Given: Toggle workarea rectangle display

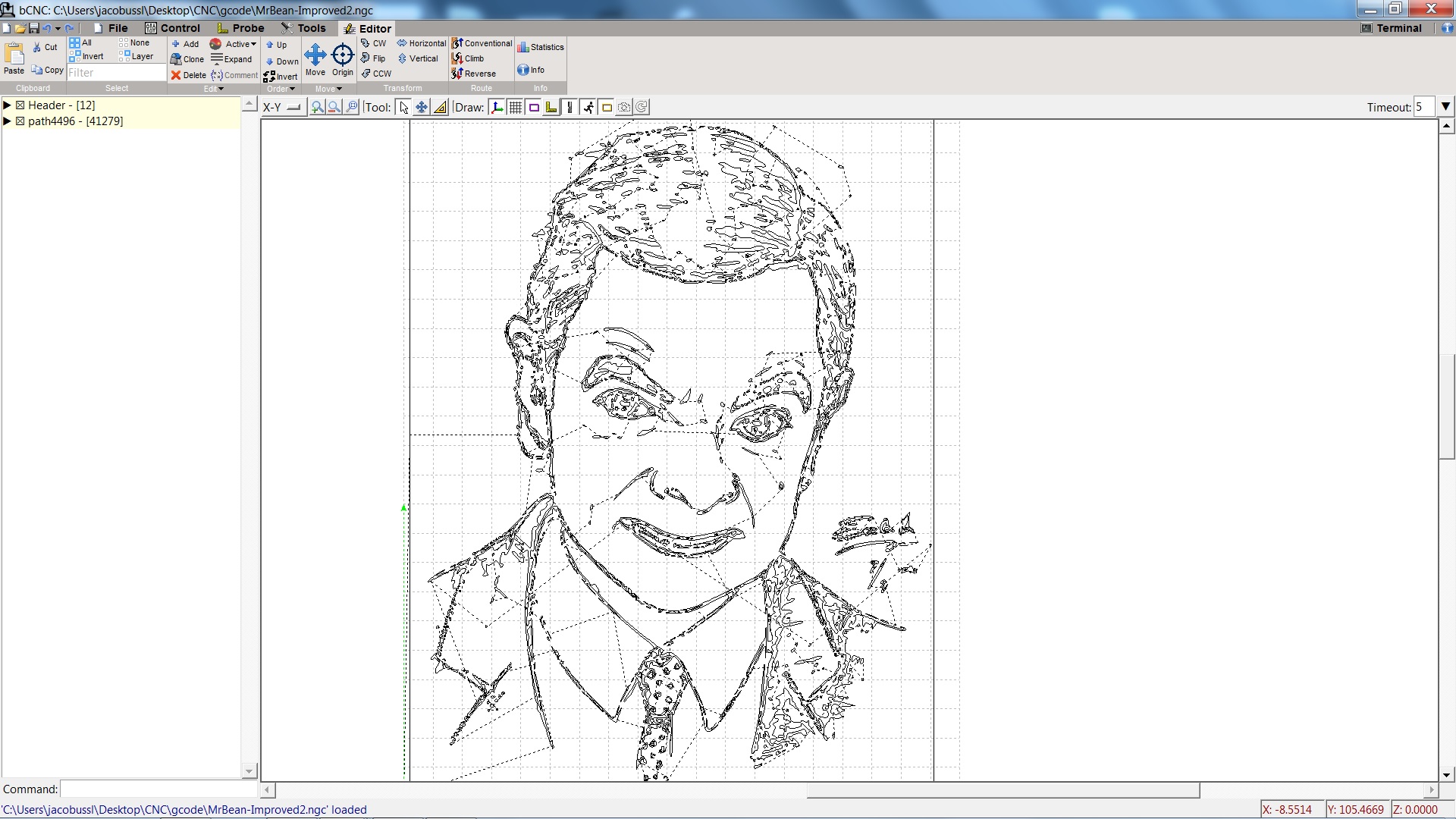Looking at the screenshot, I should 607,107.
